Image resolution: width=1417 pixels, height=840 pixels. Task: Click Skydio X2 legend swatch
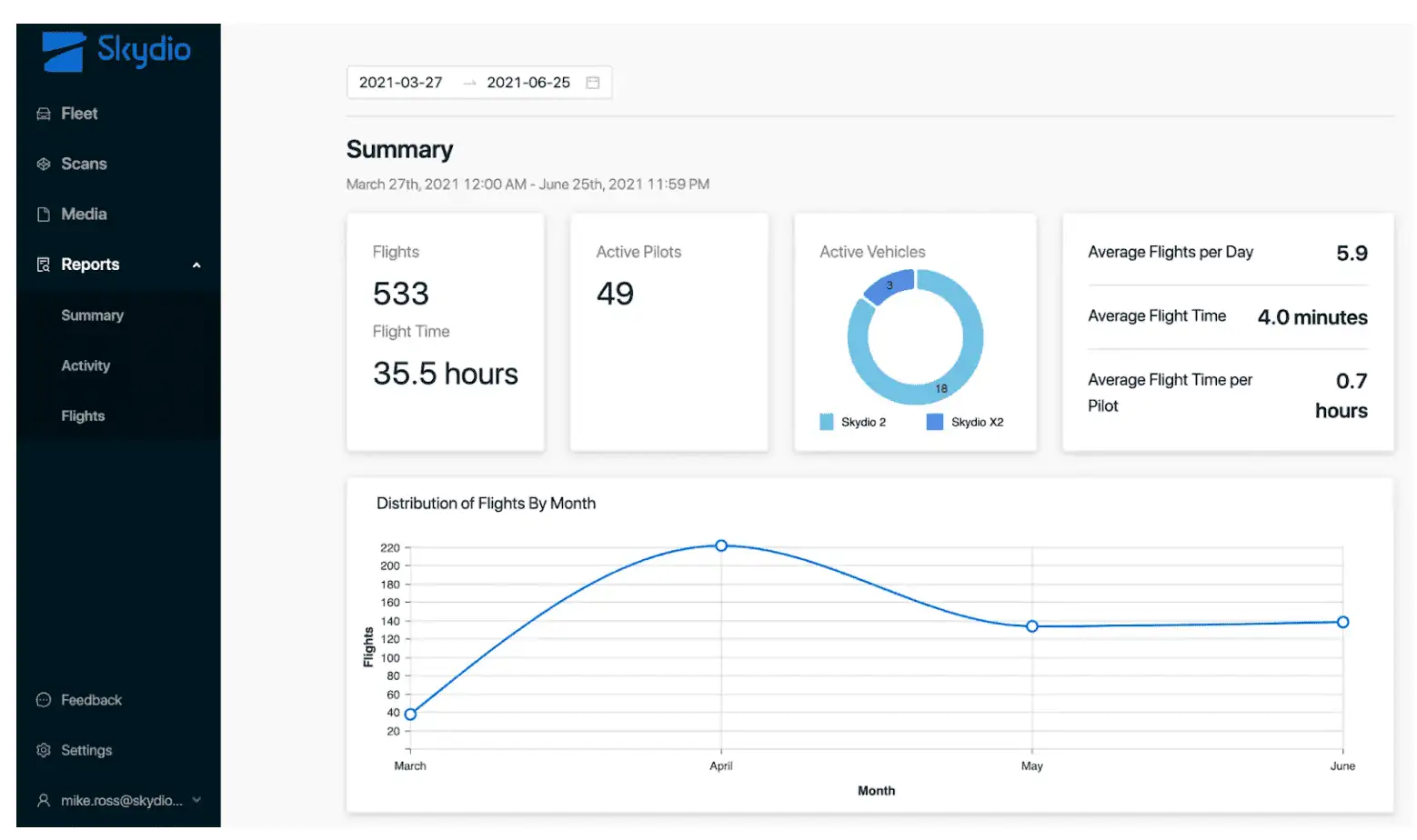coord(935,422)
